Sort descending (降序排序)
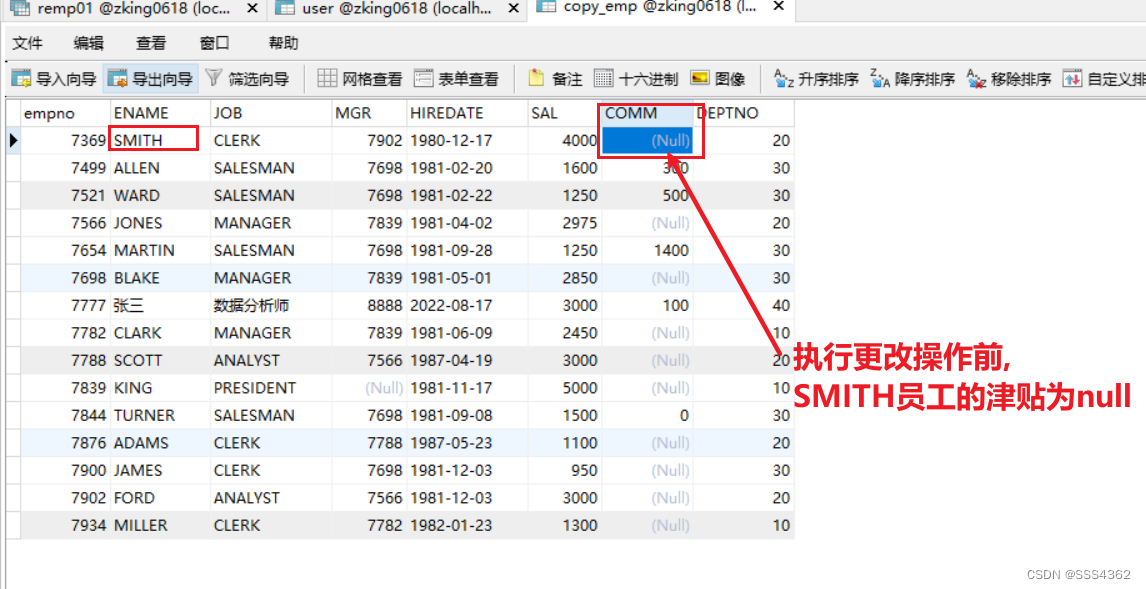The height and width of the screenshot is (589, 1146). 913,78
